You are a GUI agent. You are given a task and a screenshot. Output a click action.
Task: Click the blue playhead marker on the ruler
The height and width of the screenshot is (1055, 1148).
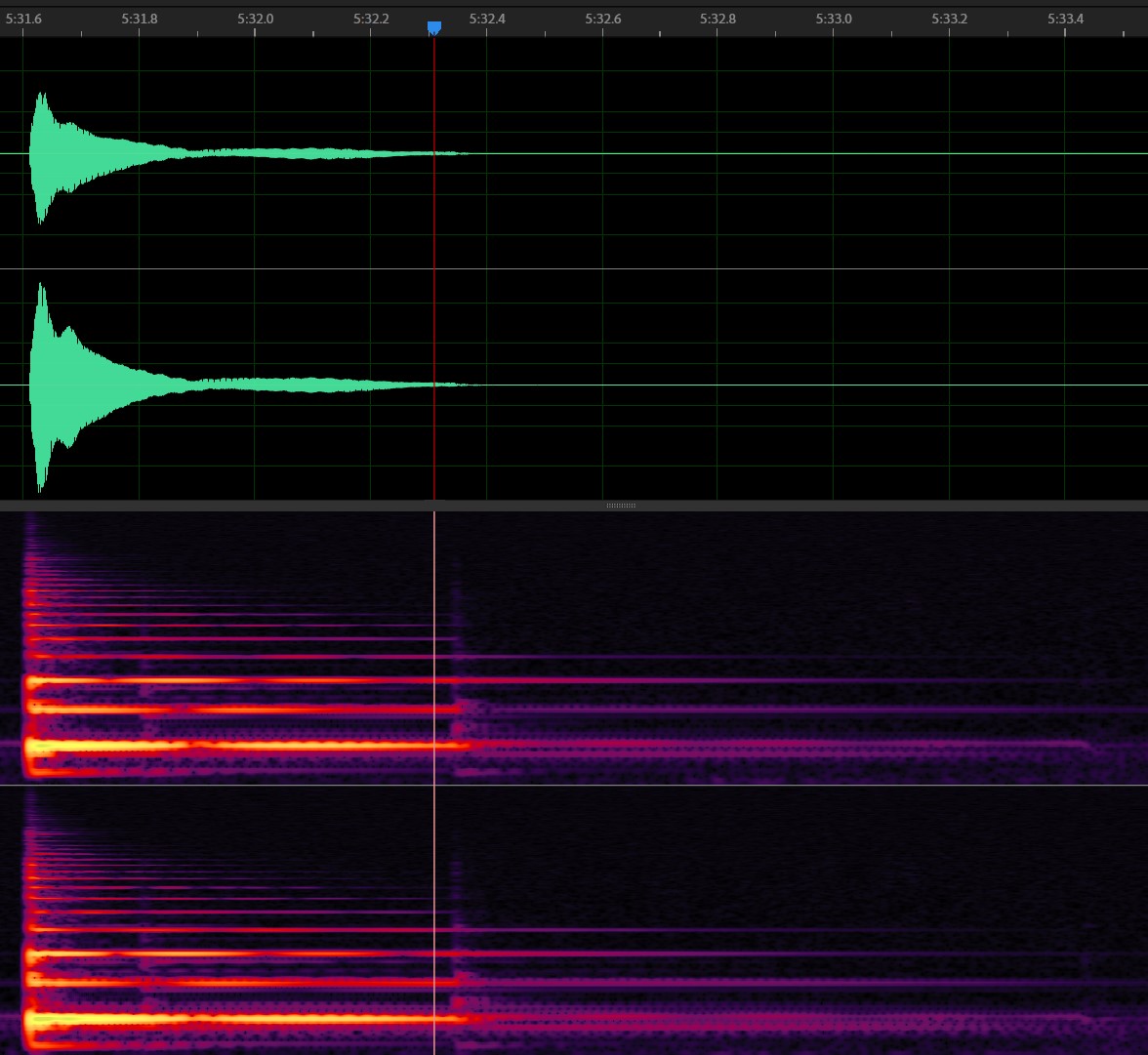(434, 27)
